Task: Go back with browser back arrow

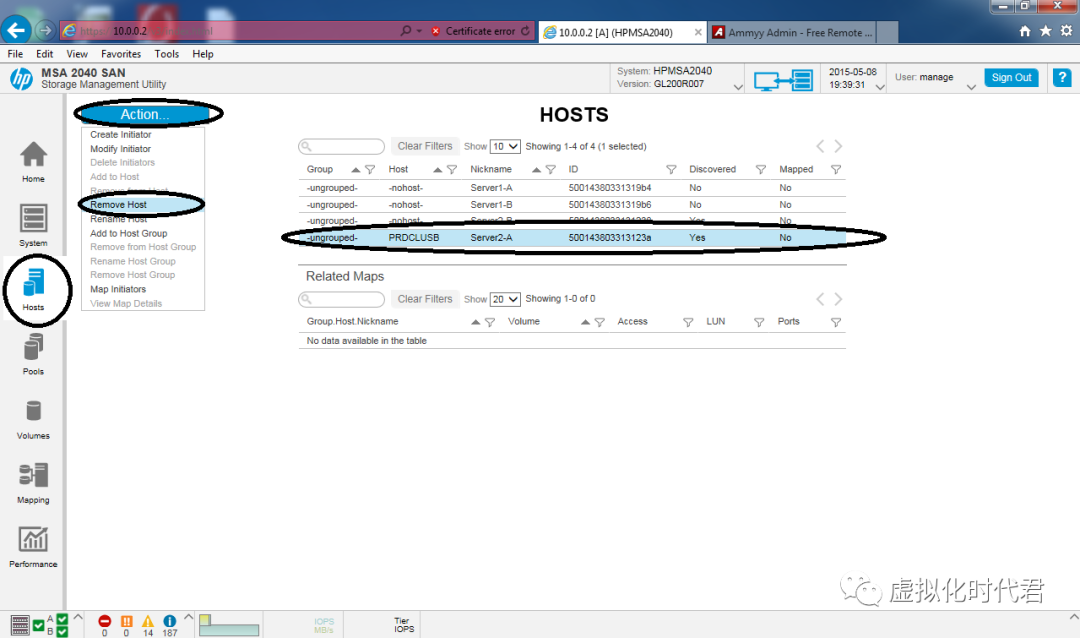Action: pyautogui.click(x=16, y=30)
